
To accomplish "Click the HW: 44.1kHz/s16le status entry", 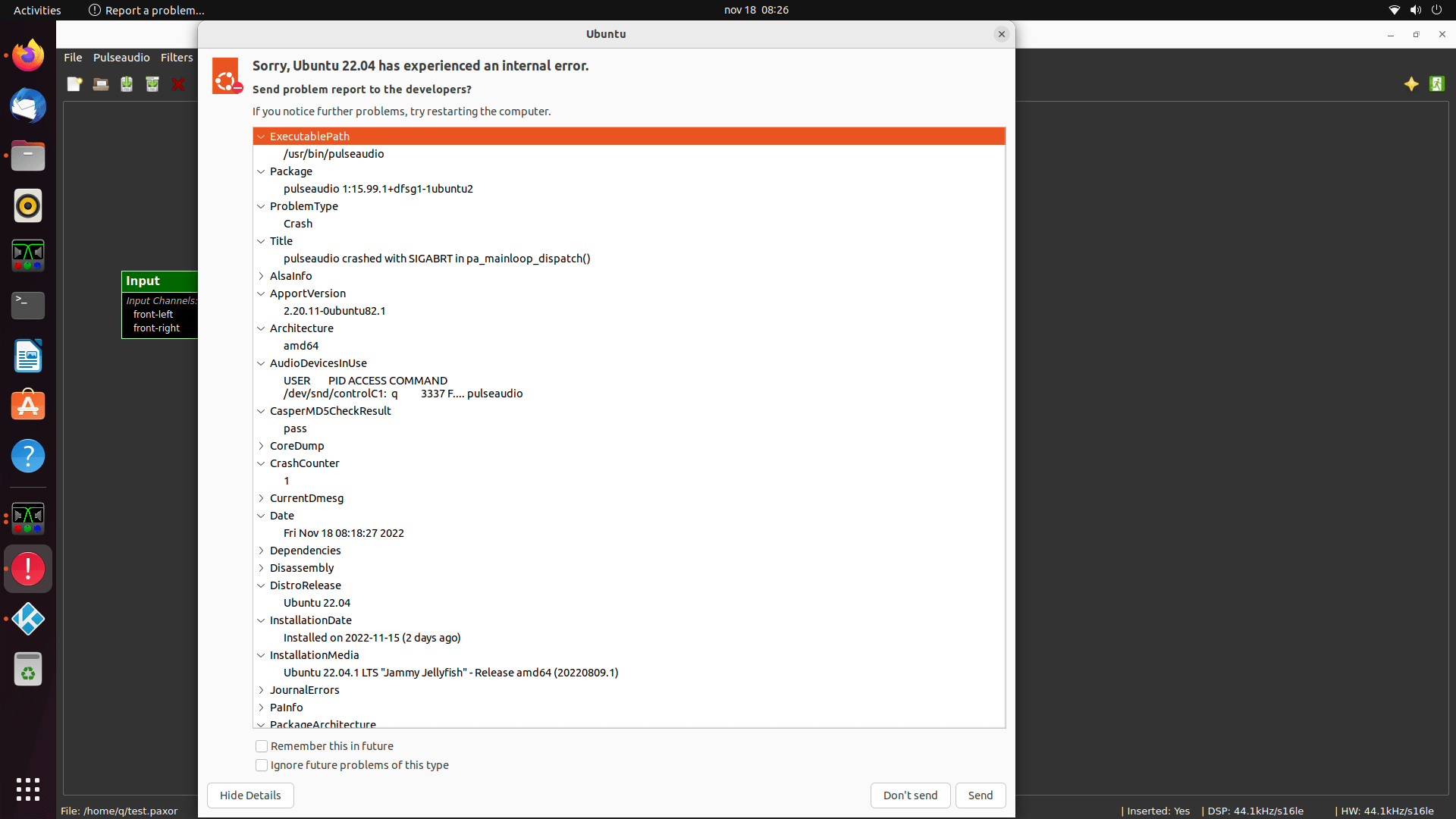I will tap(1387, 811).
